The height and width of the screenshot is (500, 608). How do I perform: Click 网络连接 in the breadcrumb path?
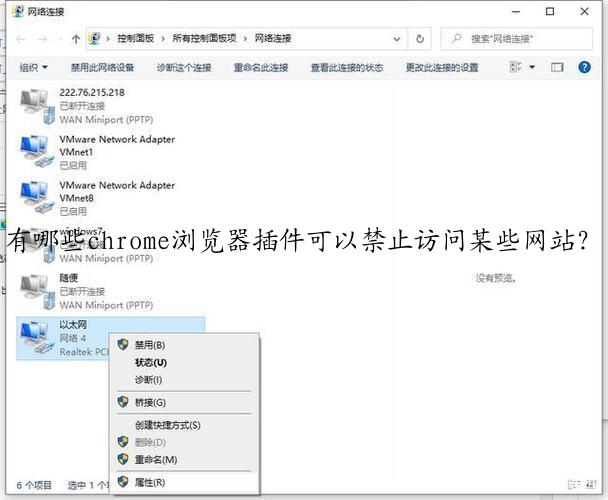click(273, 38)
